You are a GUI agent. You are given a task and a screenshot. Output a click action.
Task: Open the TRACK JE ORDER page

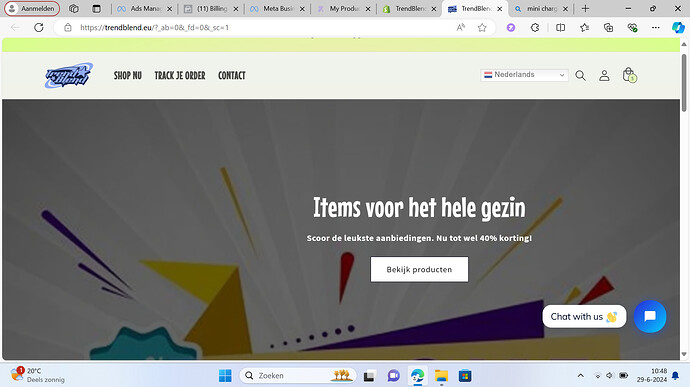click(180, 76)
